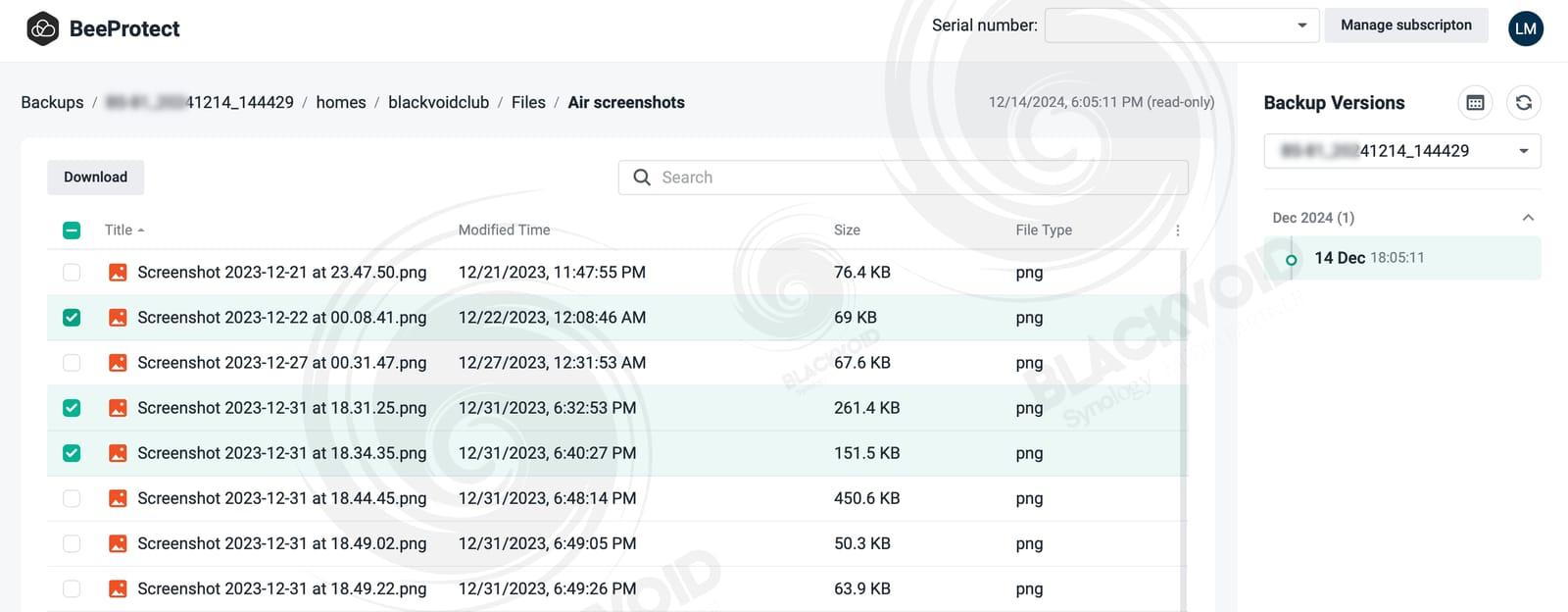Uncheck Screenshot 2023-12-22 at 00.08.41.png

coord(72,318)
